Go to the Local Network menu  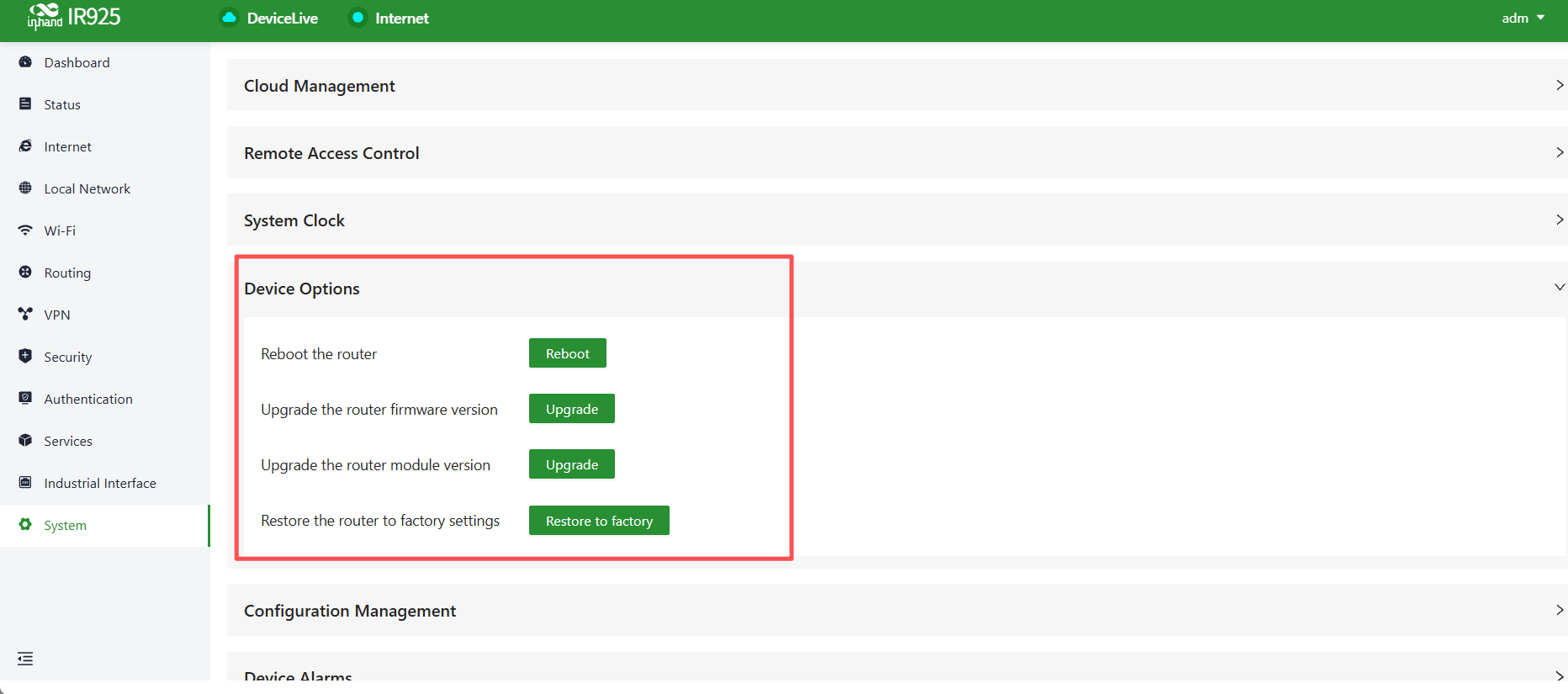tap(105, 189)
